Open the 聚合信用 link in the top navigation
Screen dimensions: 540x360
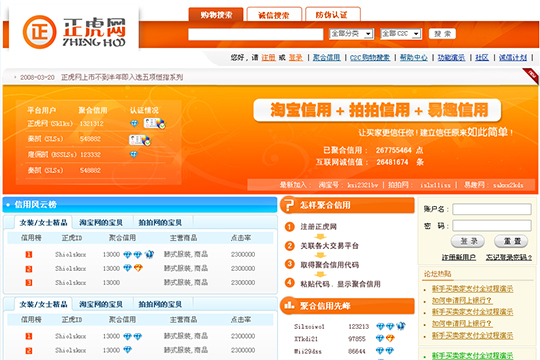pyautogui.click(x=326, y=58)
